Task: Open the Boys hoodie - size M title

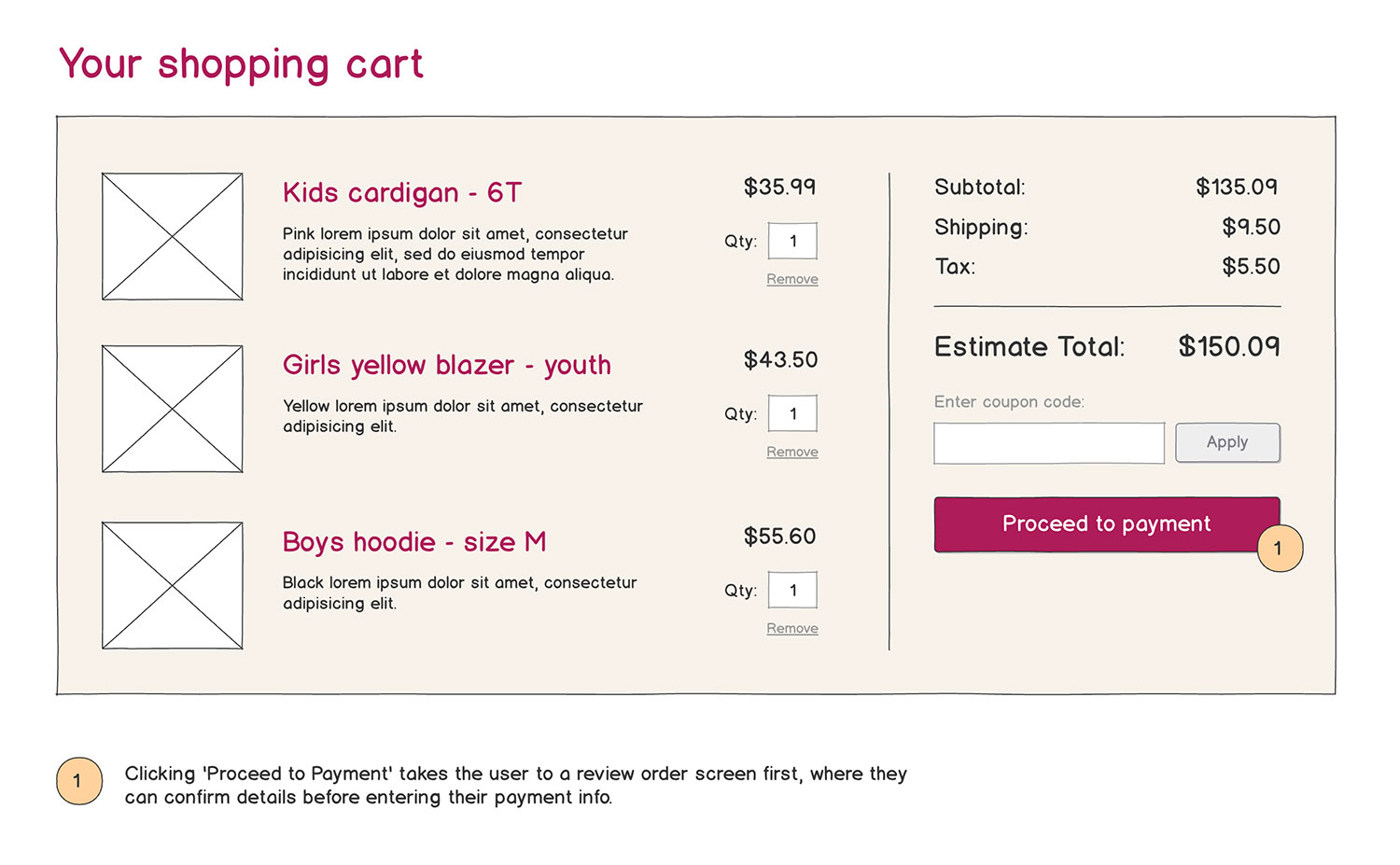Action: click(413, 542)
